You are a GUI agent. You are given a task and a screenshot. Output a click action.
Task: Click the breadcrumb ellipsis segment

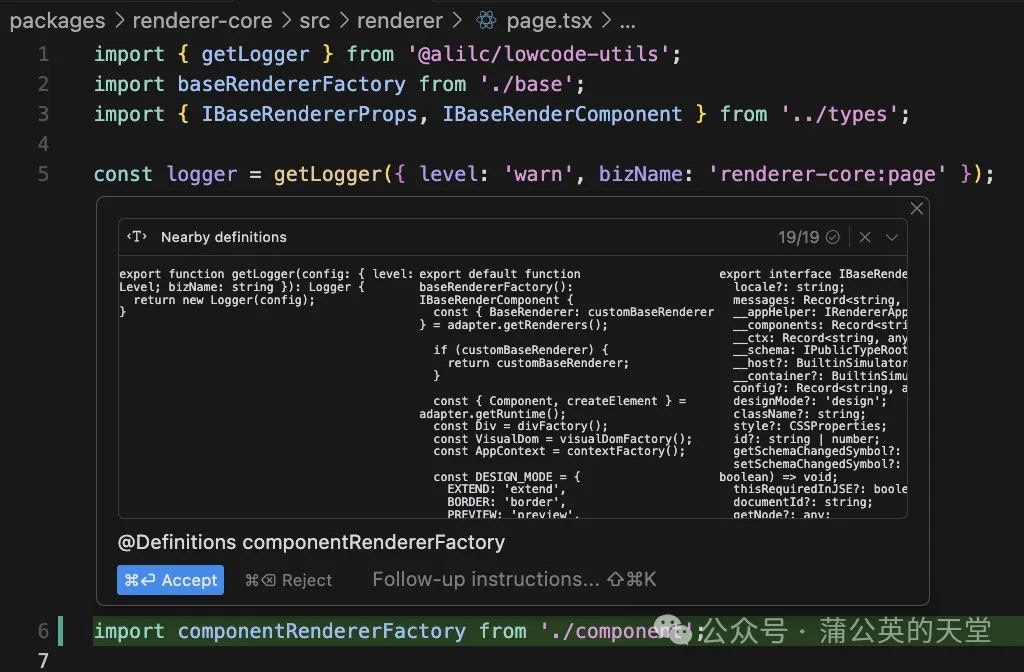point(628,24)
